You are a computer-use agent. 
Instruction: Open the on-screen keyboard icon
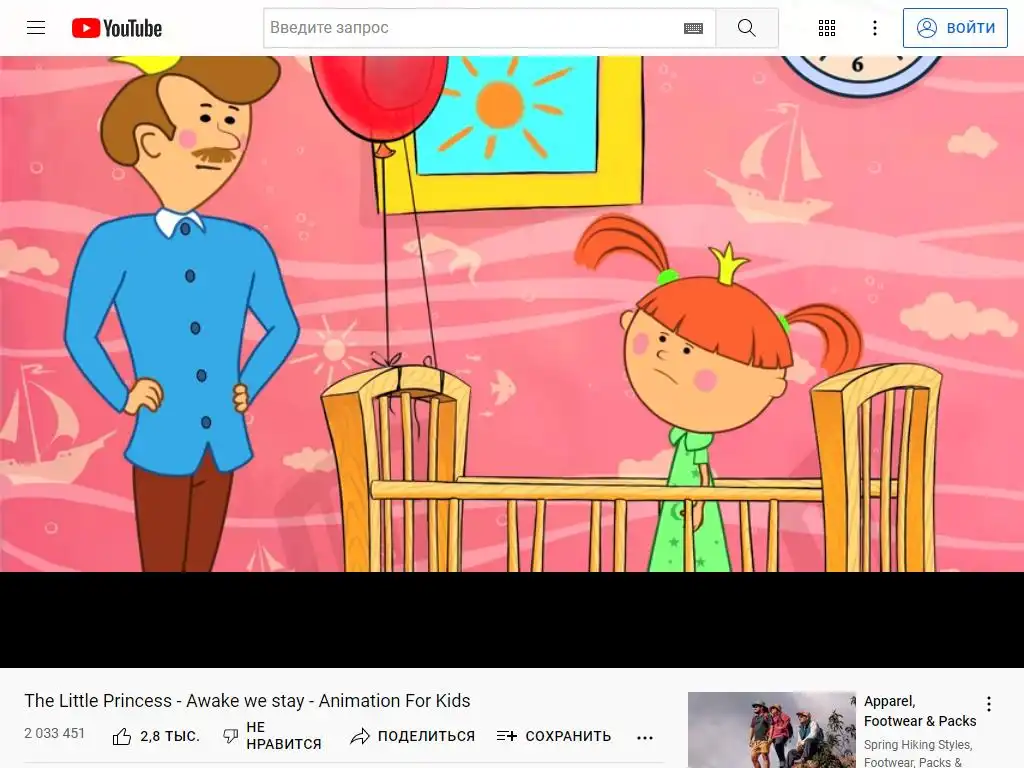pyautogui.click(x=694, y=28)
